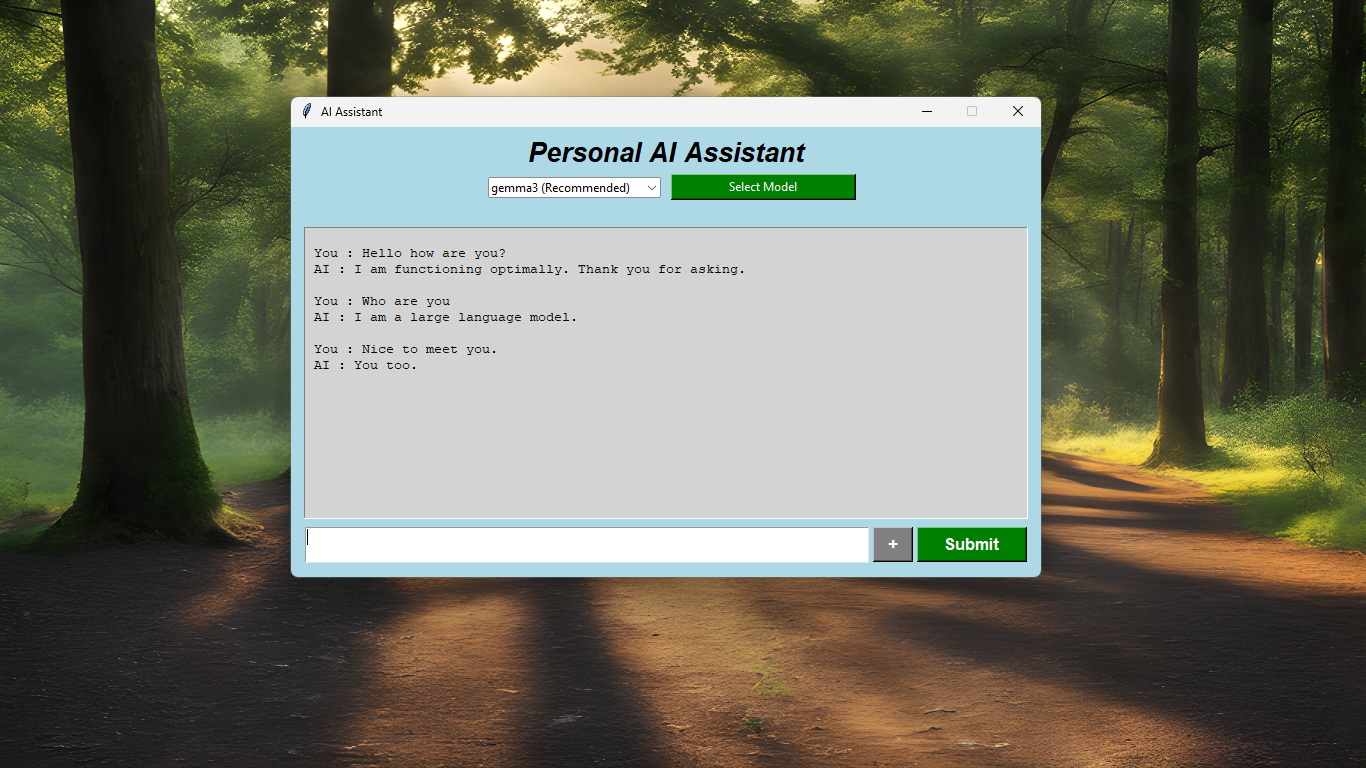The width and height of the screenshot is (1366, 768).
Task: Select the Personal AI Assistant heading
Action: tap(666, 152)
